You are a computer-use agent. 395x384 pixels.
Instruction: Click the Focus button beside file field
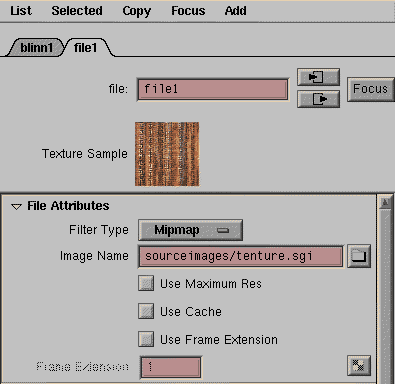370,89
